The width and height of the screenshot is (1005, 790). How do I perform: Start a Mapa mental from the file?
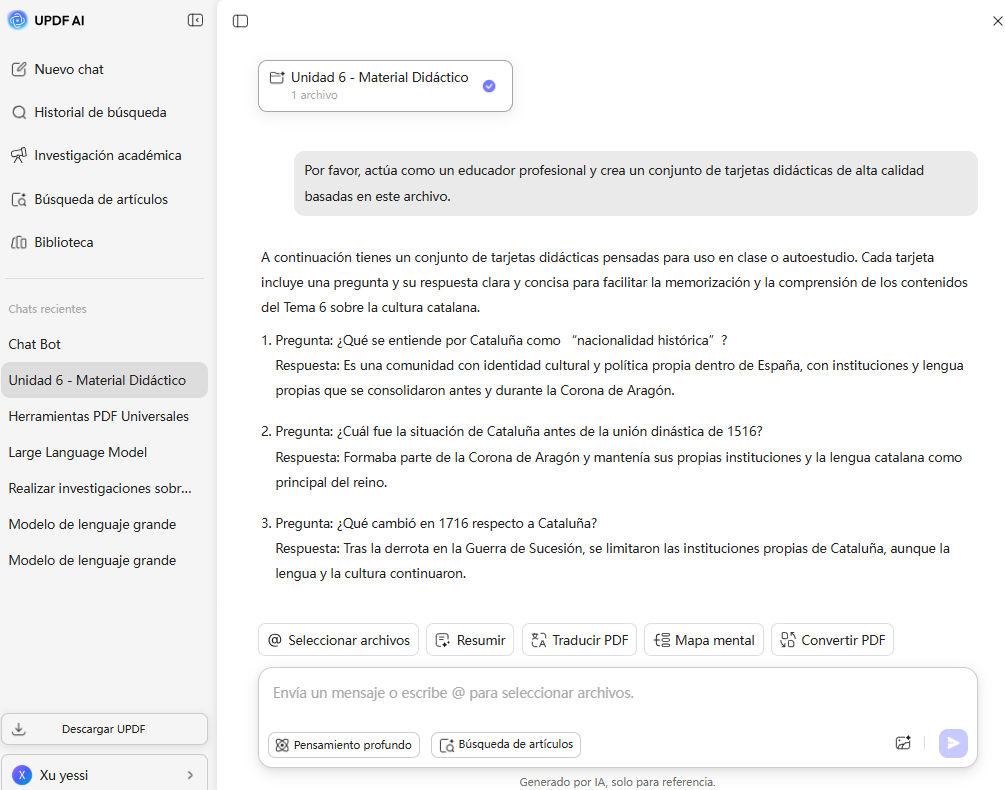click(x=704, y=639)
